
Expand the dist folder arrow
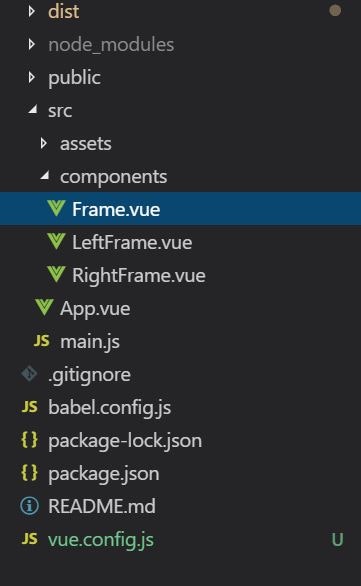pyautogui.click(x=32, y=11)
